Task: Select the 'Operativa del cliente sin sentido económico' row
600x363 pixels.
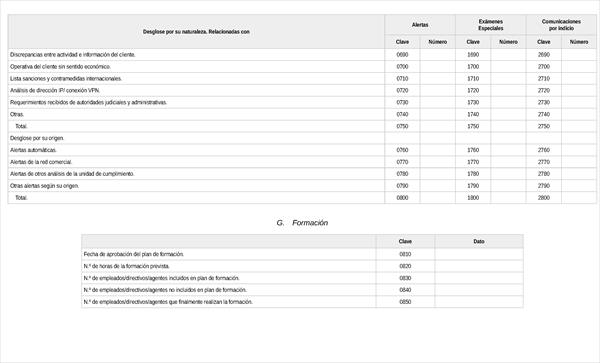Action: [302, 67]
